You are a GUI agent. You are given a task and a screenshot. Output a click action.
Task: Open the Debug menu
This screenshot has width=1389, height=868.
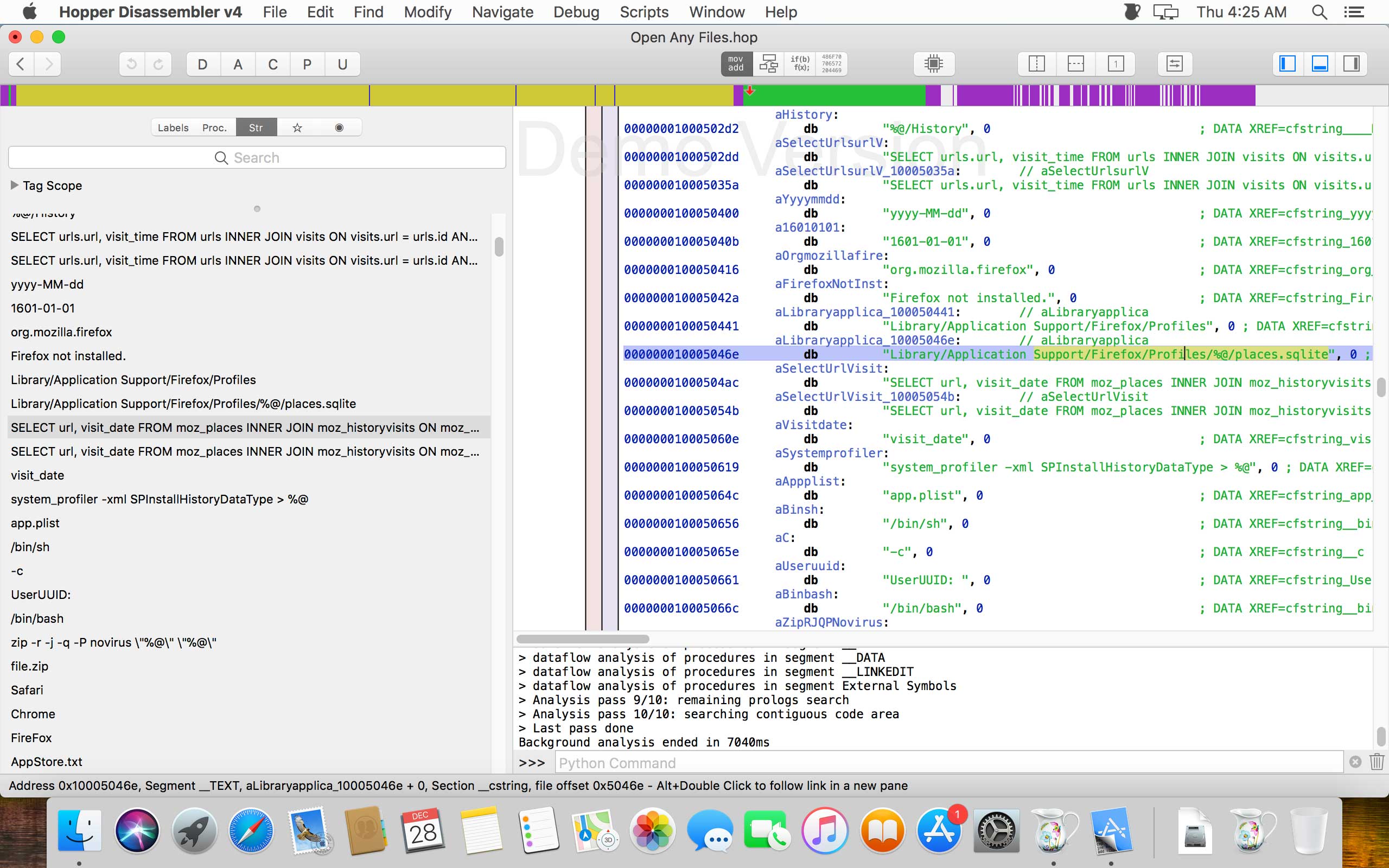[576, 12]
